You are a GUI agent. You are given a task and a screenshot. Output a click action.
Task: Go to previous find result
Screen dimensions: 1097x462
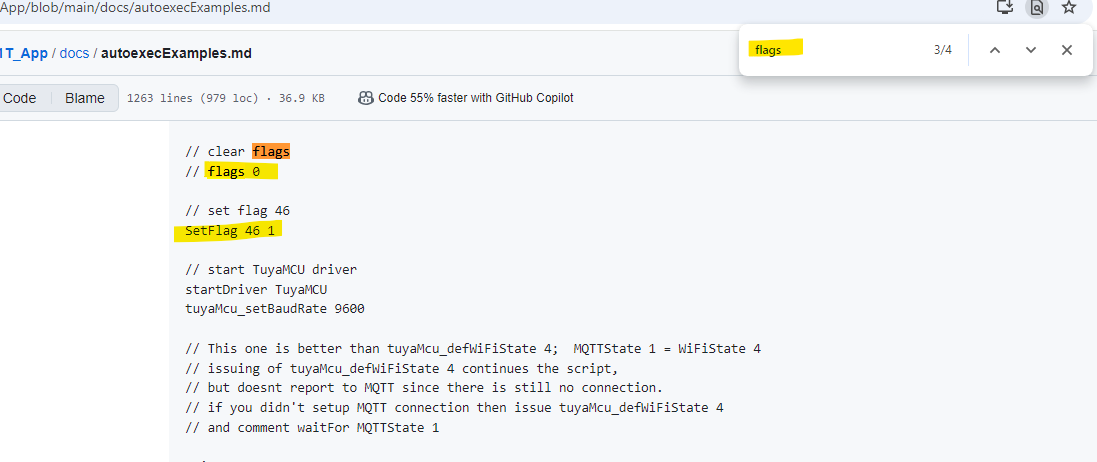pos(995,50)
